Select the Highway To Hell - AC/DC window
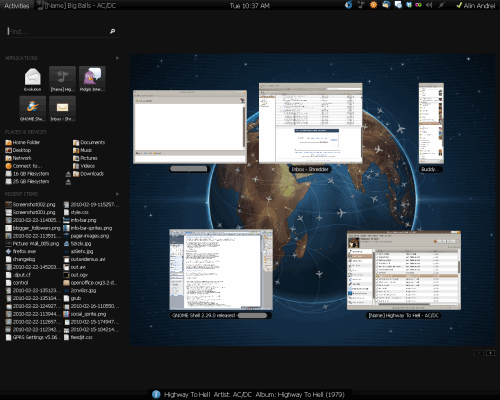 click(404, 270)
